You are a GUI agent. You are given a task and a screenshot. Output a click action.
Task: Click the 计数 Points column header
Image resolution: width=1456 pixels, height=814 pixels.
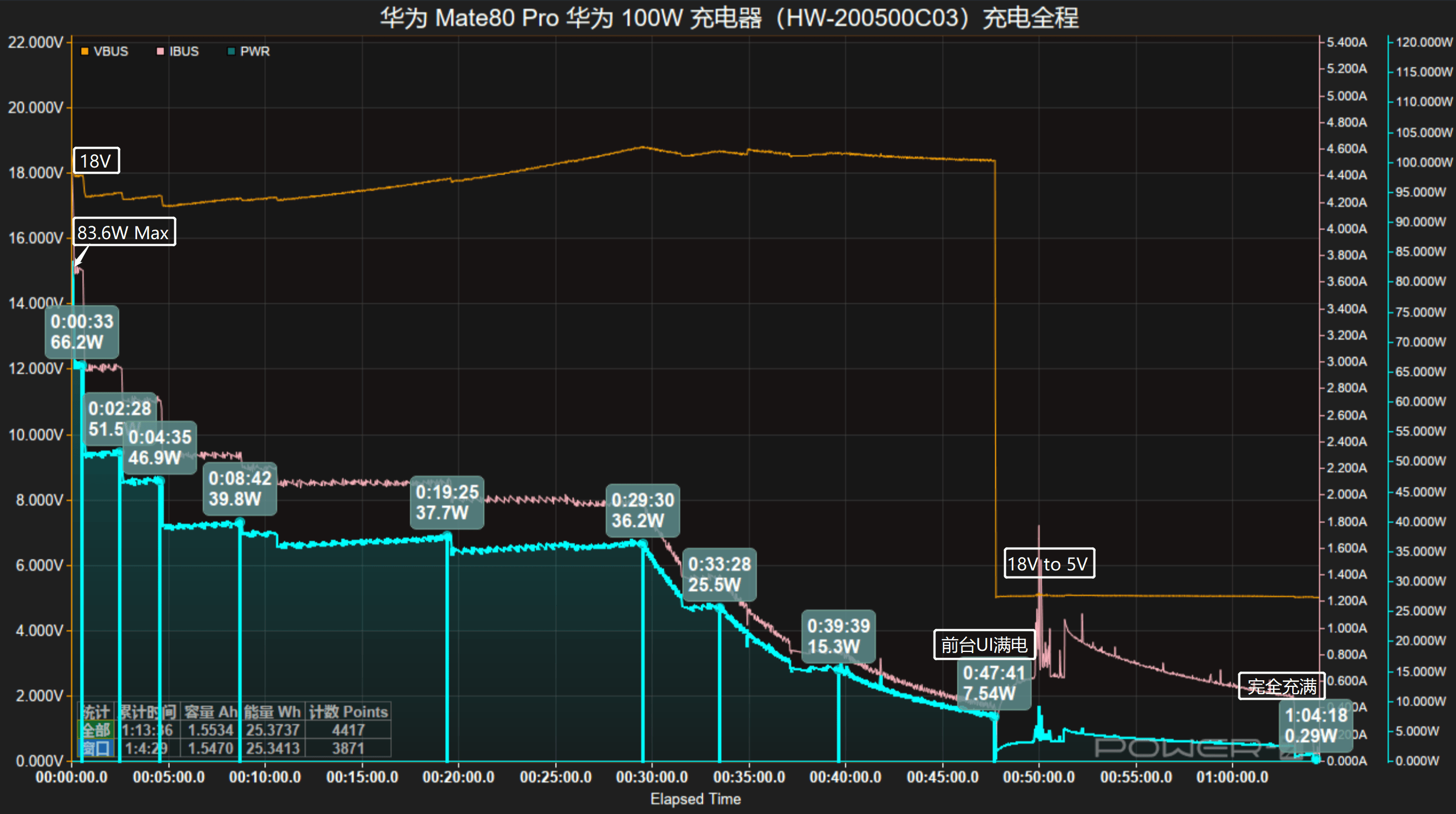(x=348, y=712)
